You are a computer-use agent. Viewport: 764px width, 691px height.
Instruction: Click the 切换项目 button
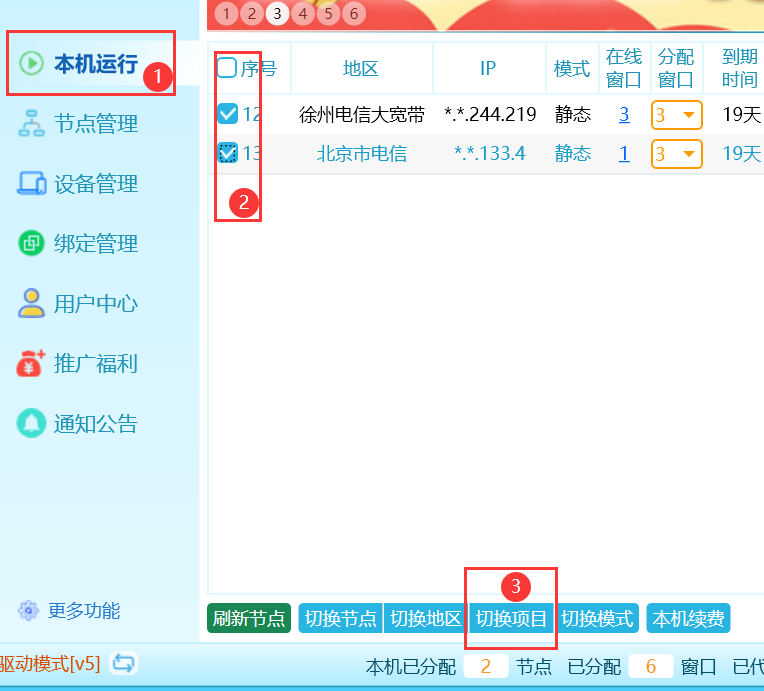(x=511, y=619)
